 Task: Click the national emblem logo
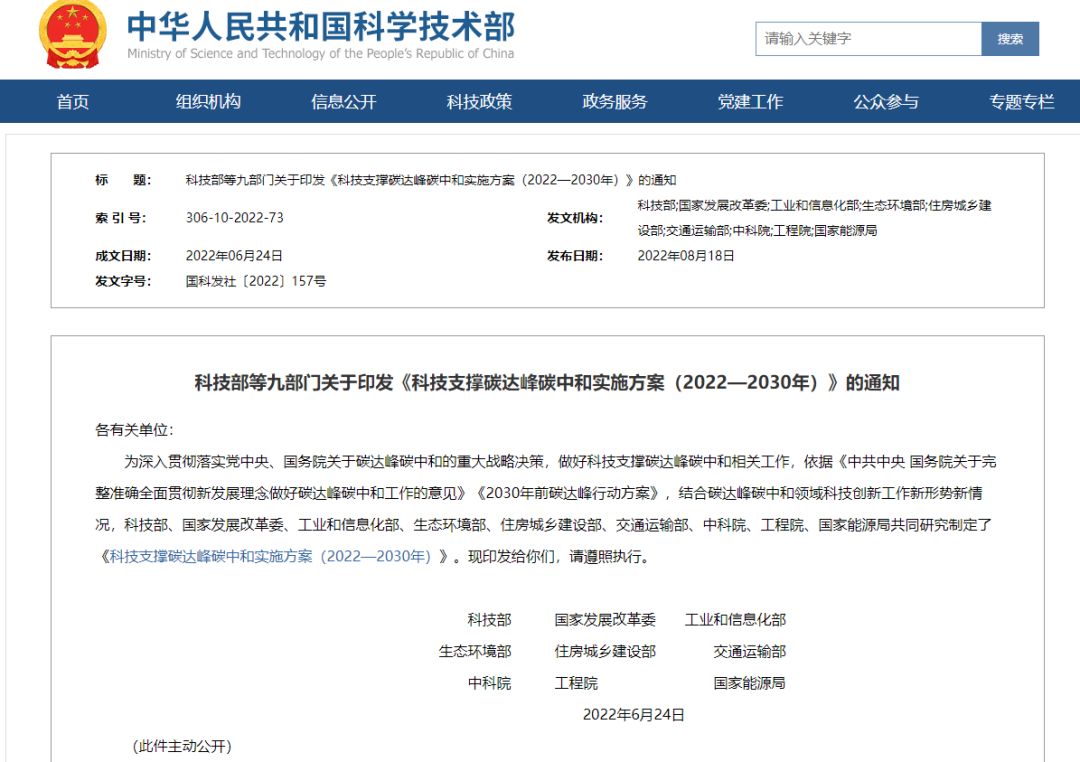point(72,34)
